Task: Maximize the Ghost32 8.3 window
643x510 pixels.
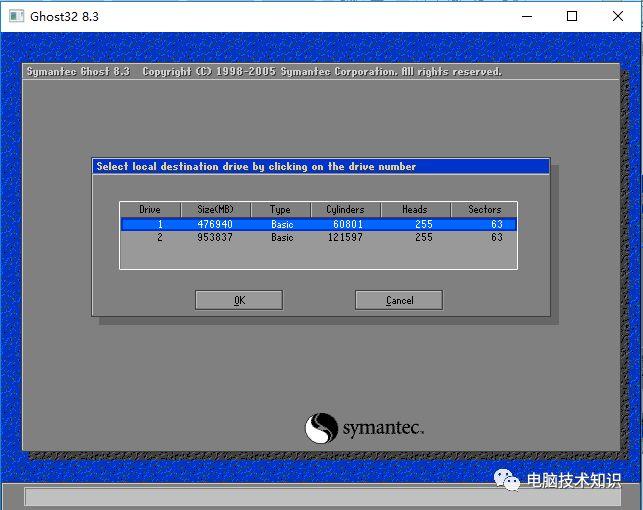Action: [572, 16]
